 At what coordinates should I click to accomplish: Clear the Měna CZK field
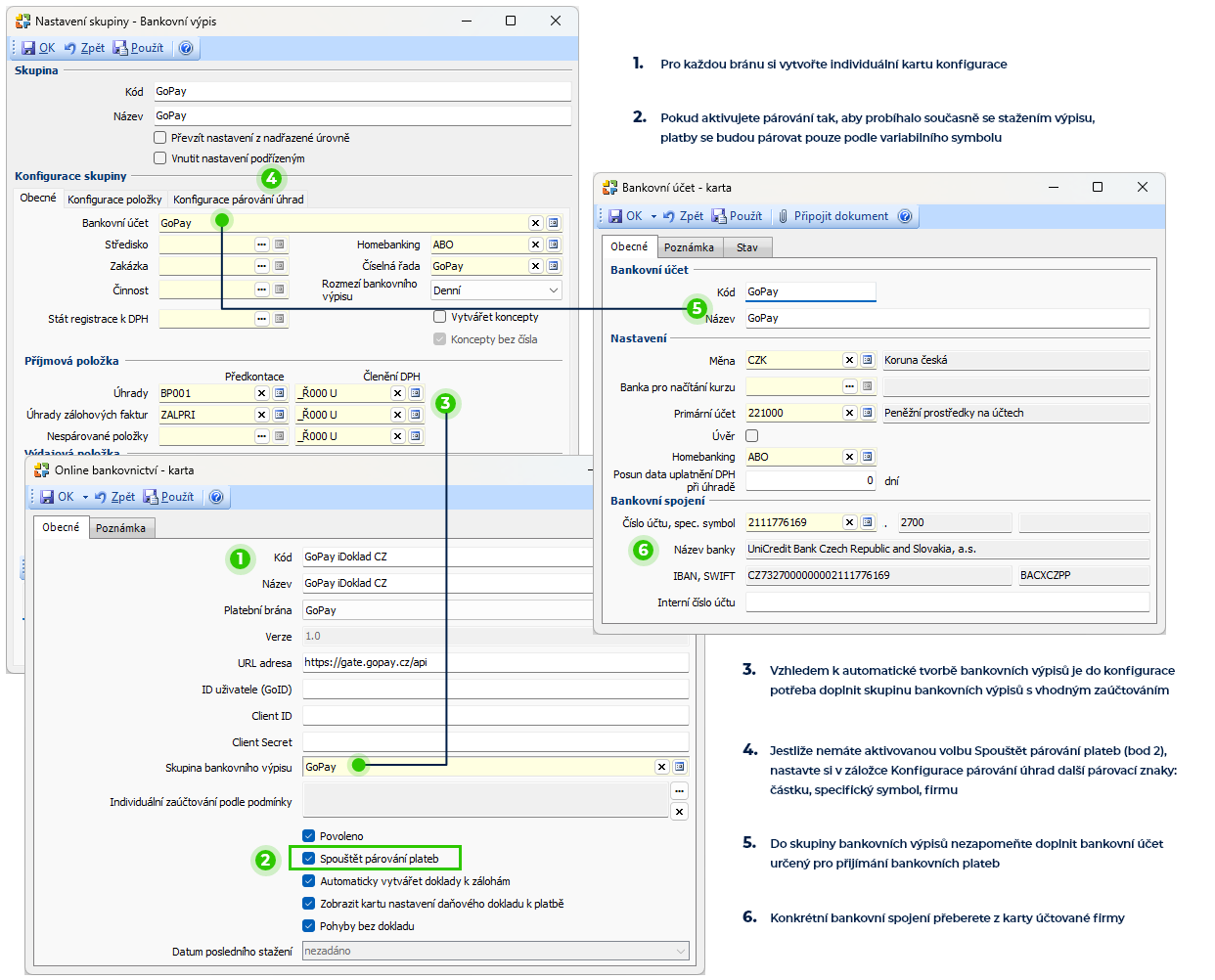point(849,360)
